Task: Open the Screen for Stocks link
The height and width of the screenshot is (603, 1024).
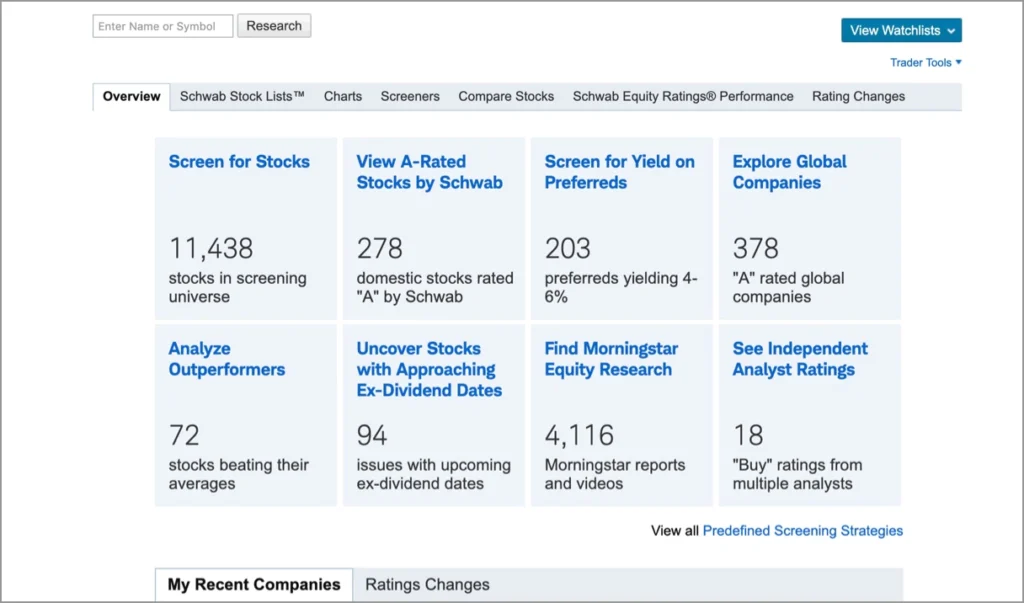Action: 239,161
